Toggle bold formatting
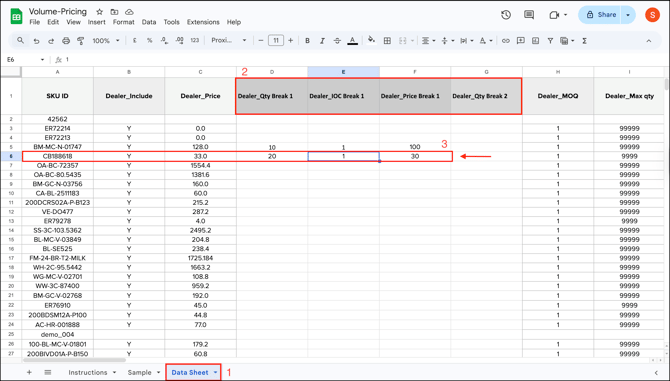The width and height of the screenshot is (670, 381). coord(307,41)
